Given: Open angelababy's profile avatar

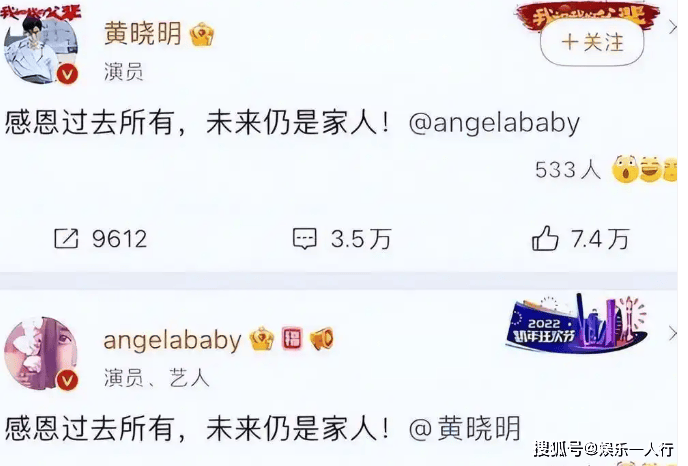Looking at the screenshot, I should pos(41,354).
